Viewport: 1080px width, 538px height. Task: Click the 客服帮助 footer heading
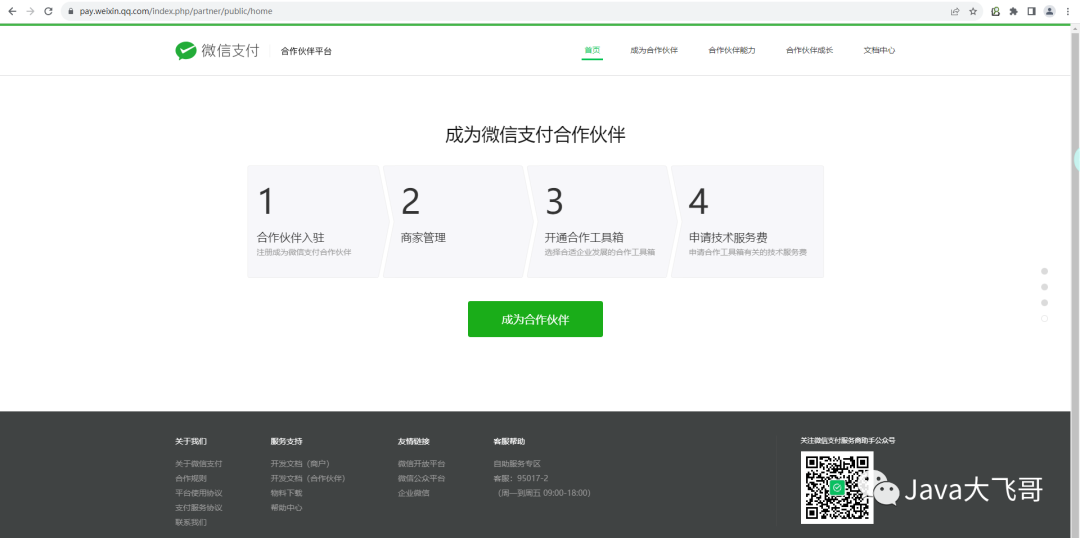(509, 441)
